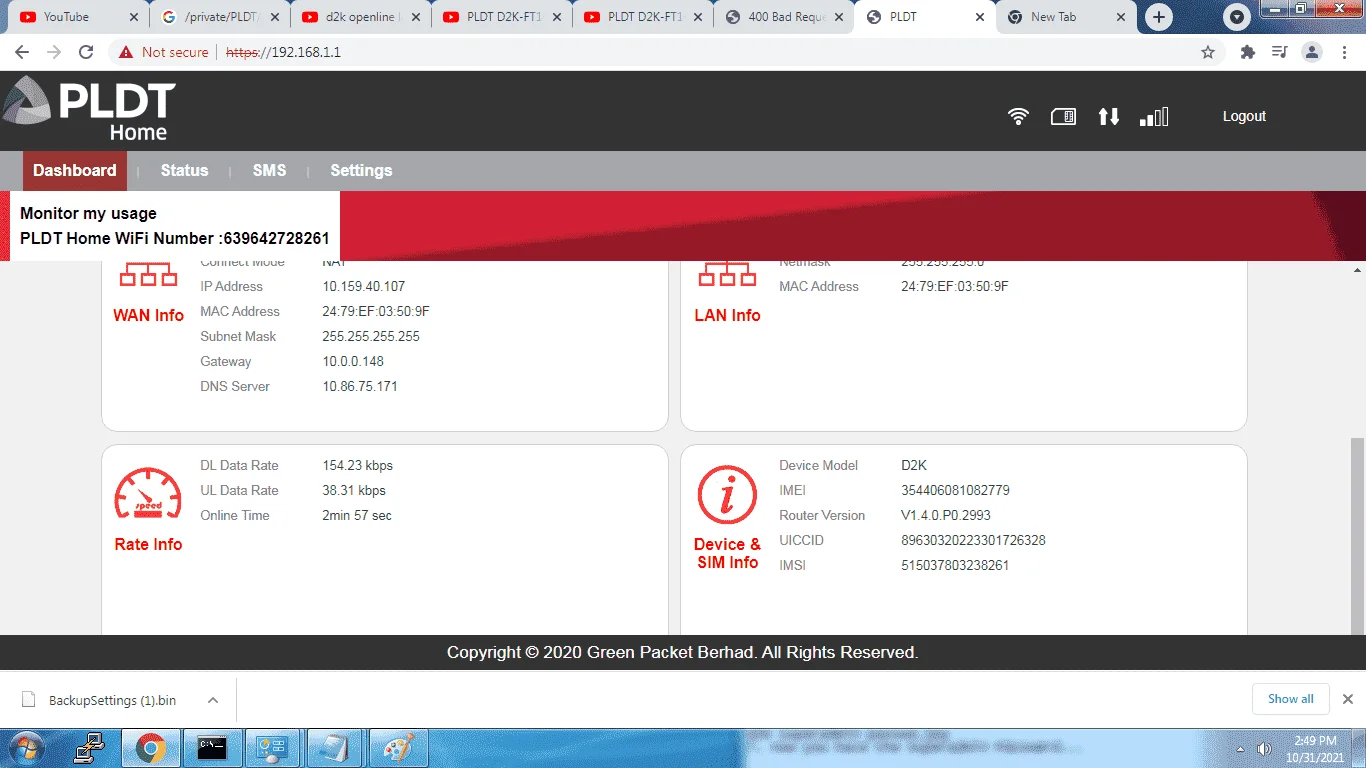The height and width of the screenshot is (768, 1366).
Task: Open the Chrome extensions puzzle icon
Action: point(1247,52)
